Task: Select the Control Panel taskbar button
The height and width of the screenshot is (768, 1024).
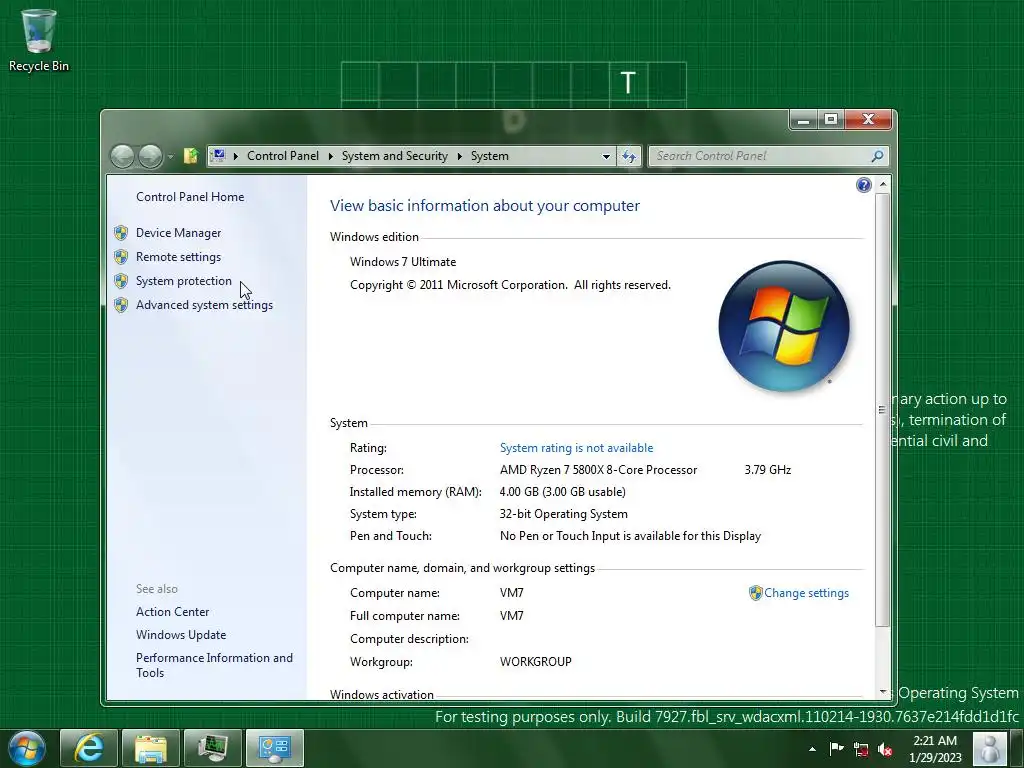Action: [275, 748]
